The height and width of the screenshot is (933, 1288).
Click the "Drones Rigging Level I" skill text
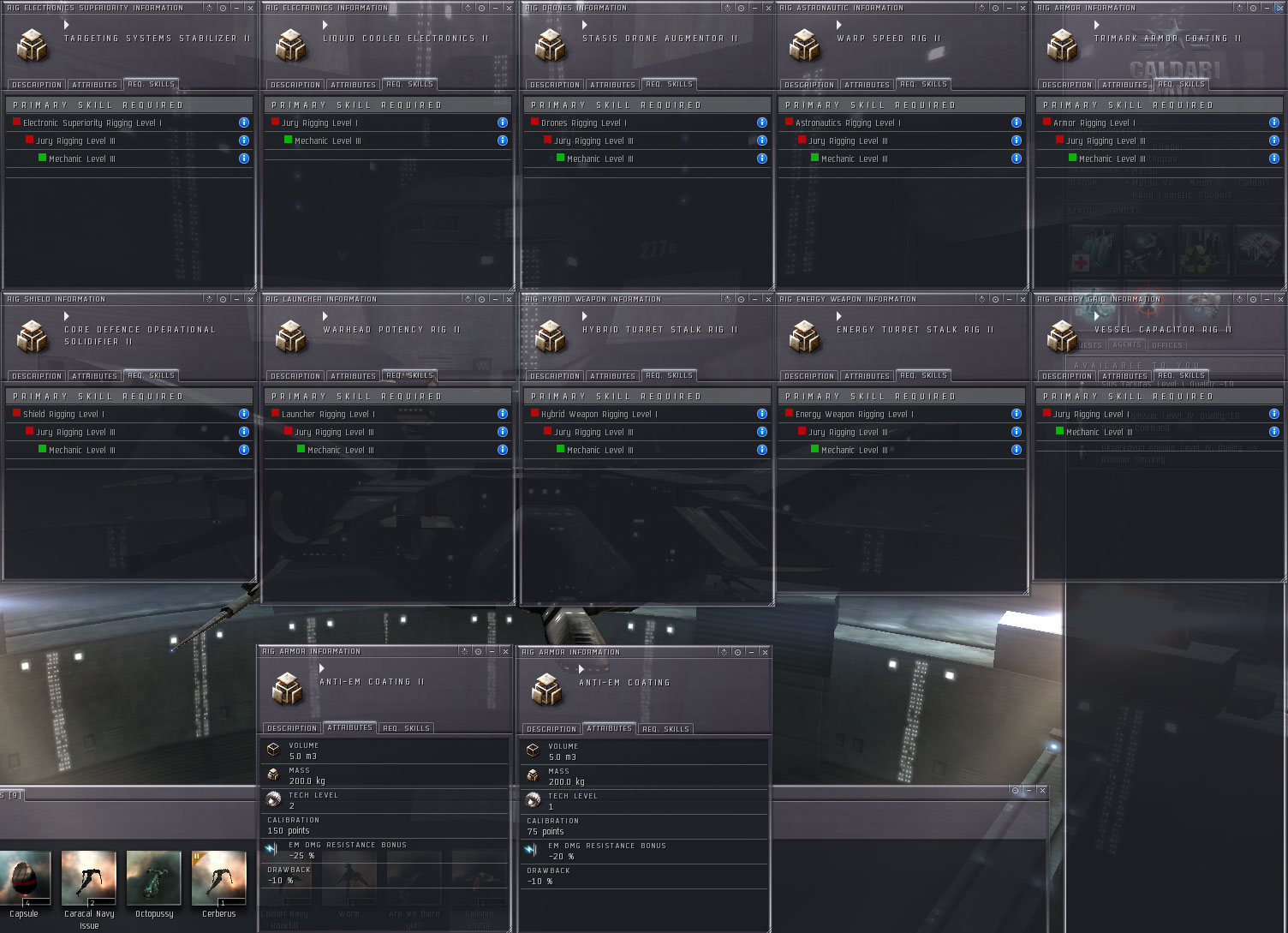click(584, 123)
